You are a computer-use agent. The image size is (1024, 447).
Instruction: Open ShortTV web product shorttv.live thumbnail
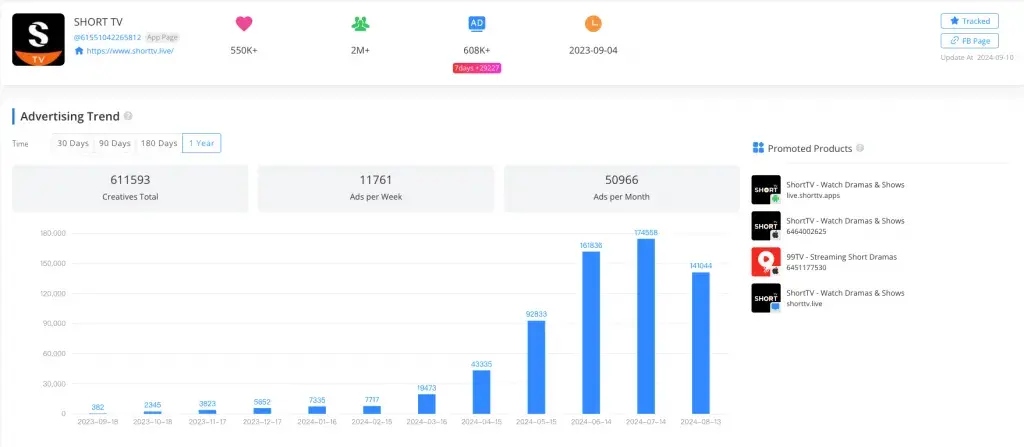(766, 297)
